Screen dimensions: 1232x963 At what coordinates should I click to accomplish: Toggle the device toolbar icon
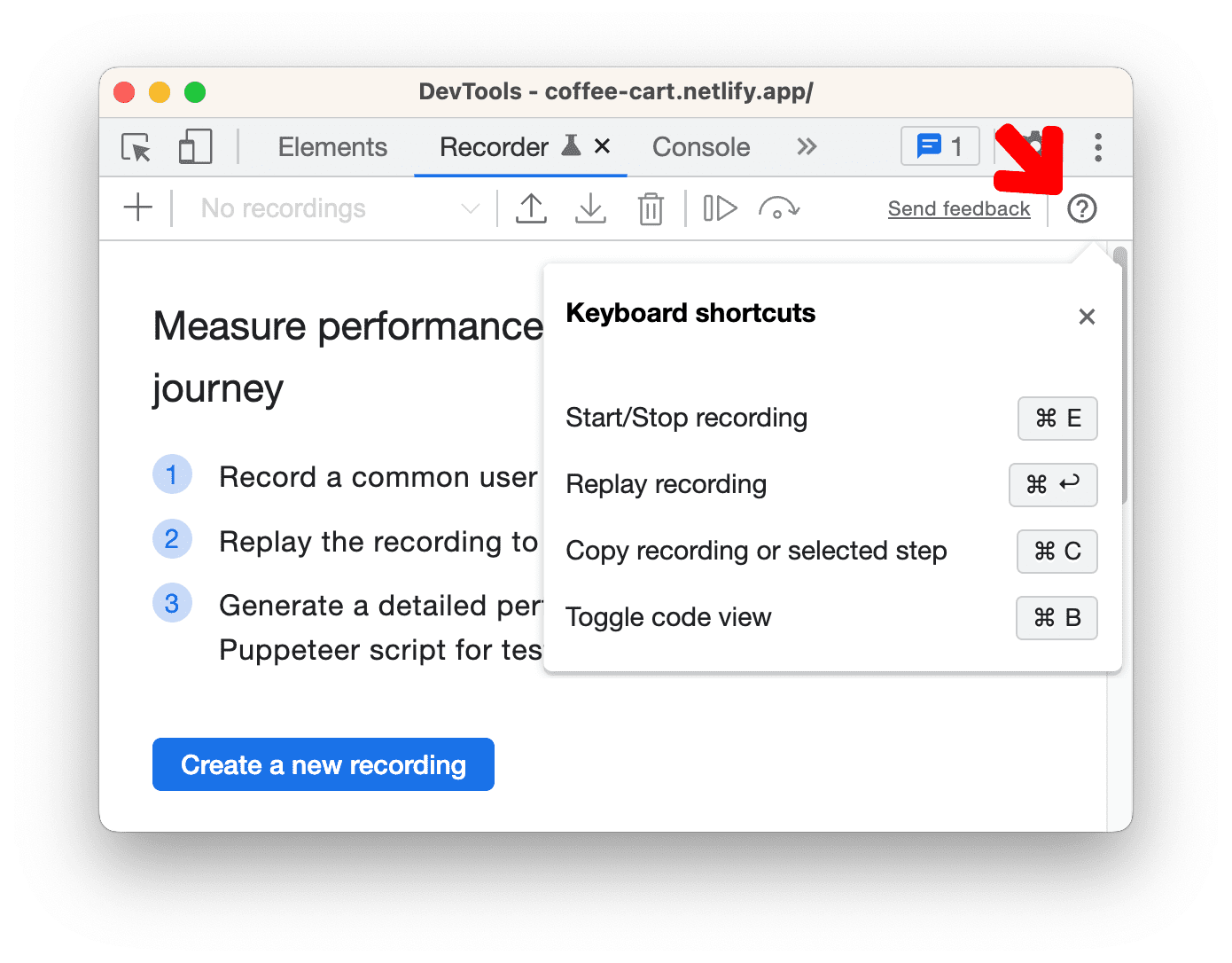click(x=195, y=147)
